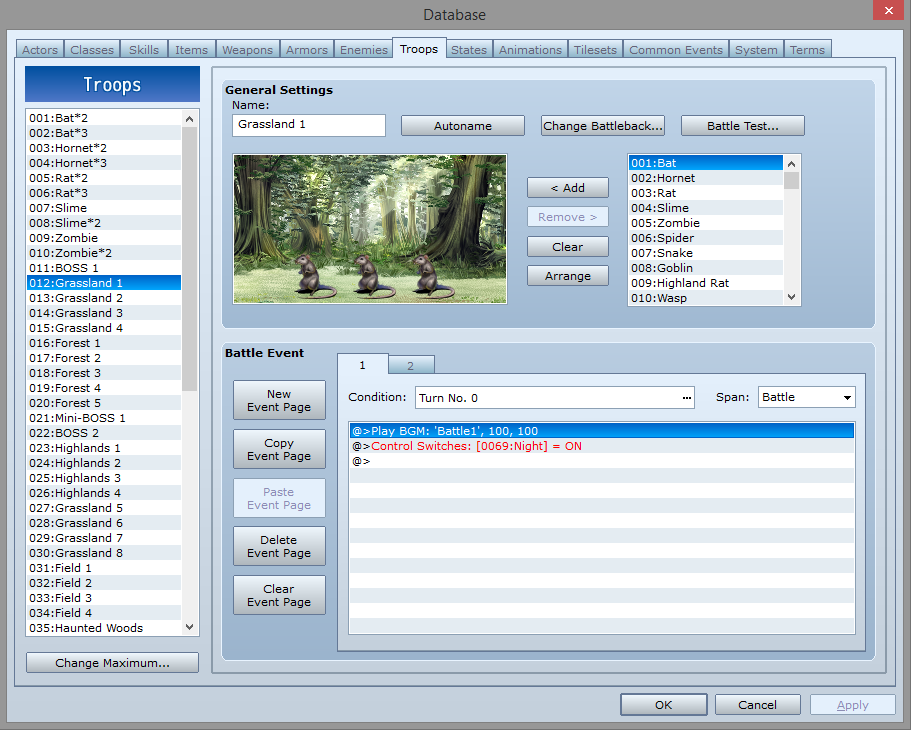Open the Change Battleback dialog

pyautogui.click(x=603, y=125)
